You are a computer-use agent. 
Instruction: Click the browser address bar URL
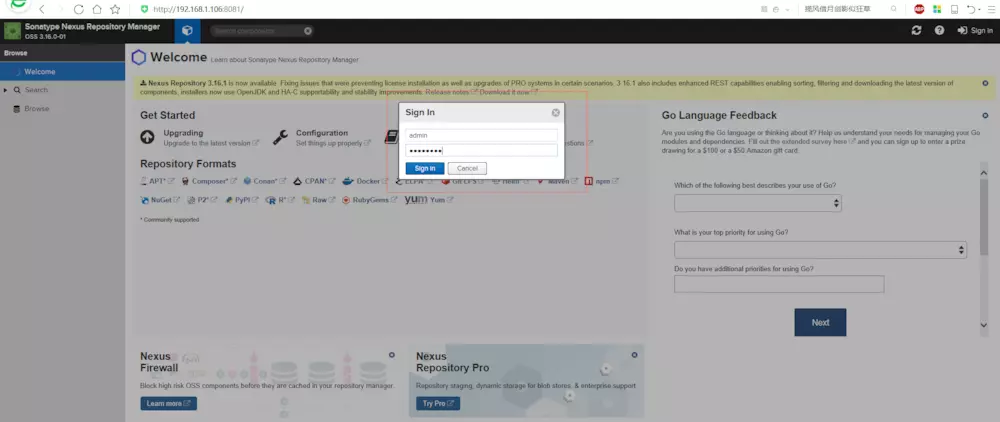(x=198, y=10)
